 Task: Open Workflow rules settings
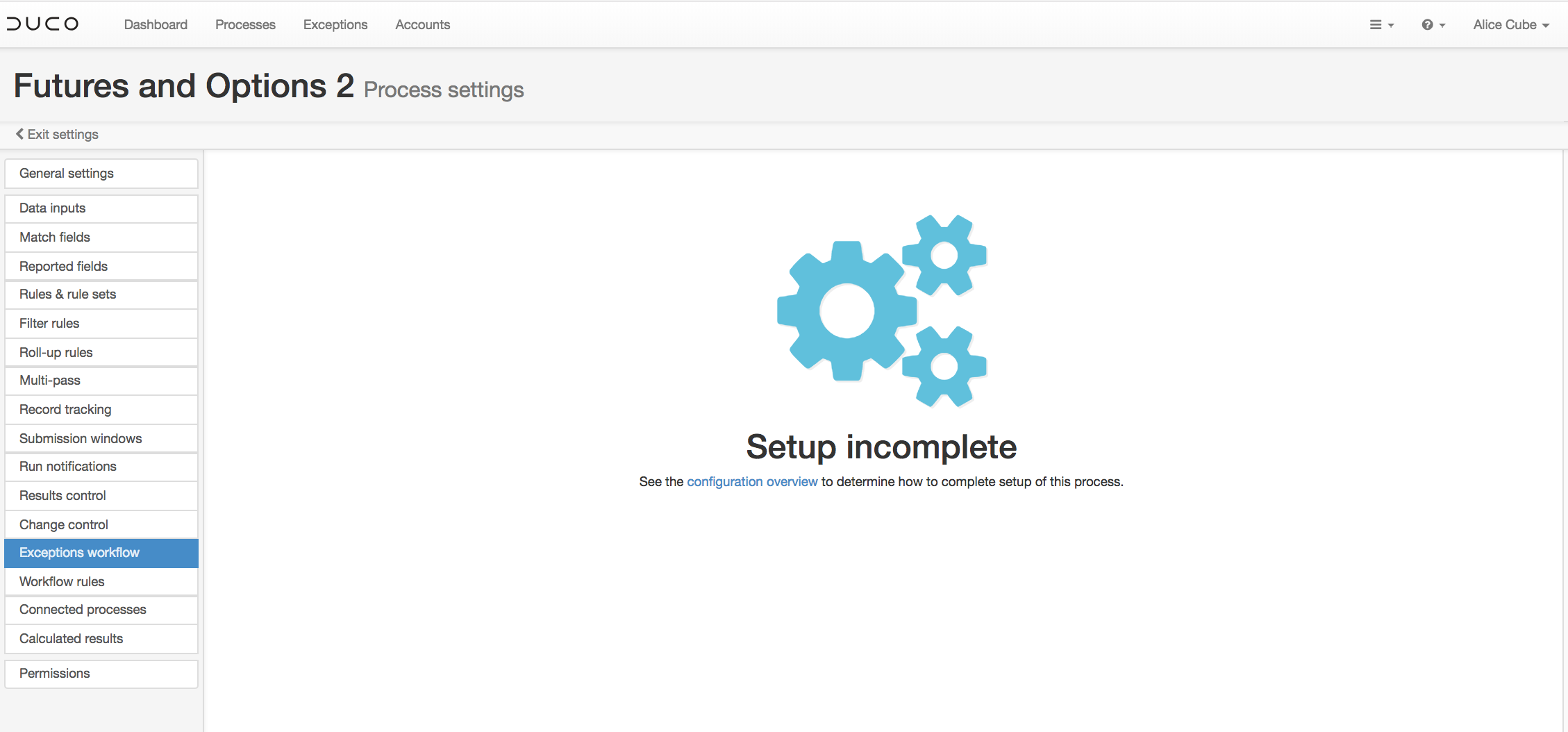tap(101, 582)
